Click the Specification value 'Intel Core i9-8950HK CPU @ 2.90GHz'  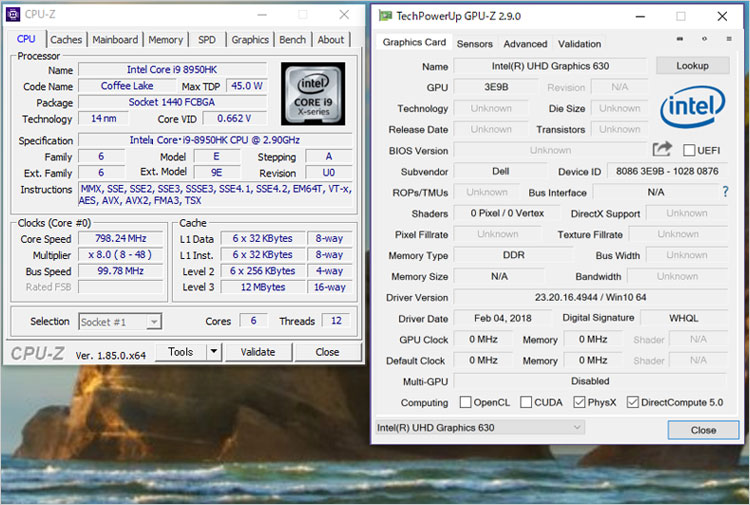pos(215,140)
